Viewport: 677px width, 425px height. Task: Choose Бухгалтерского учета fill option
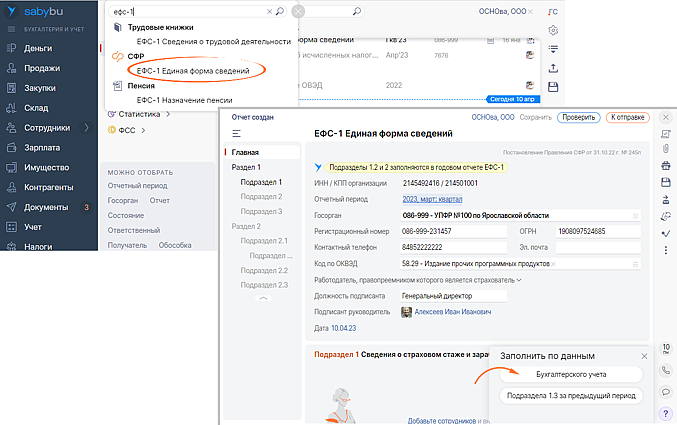click(572, 374)
